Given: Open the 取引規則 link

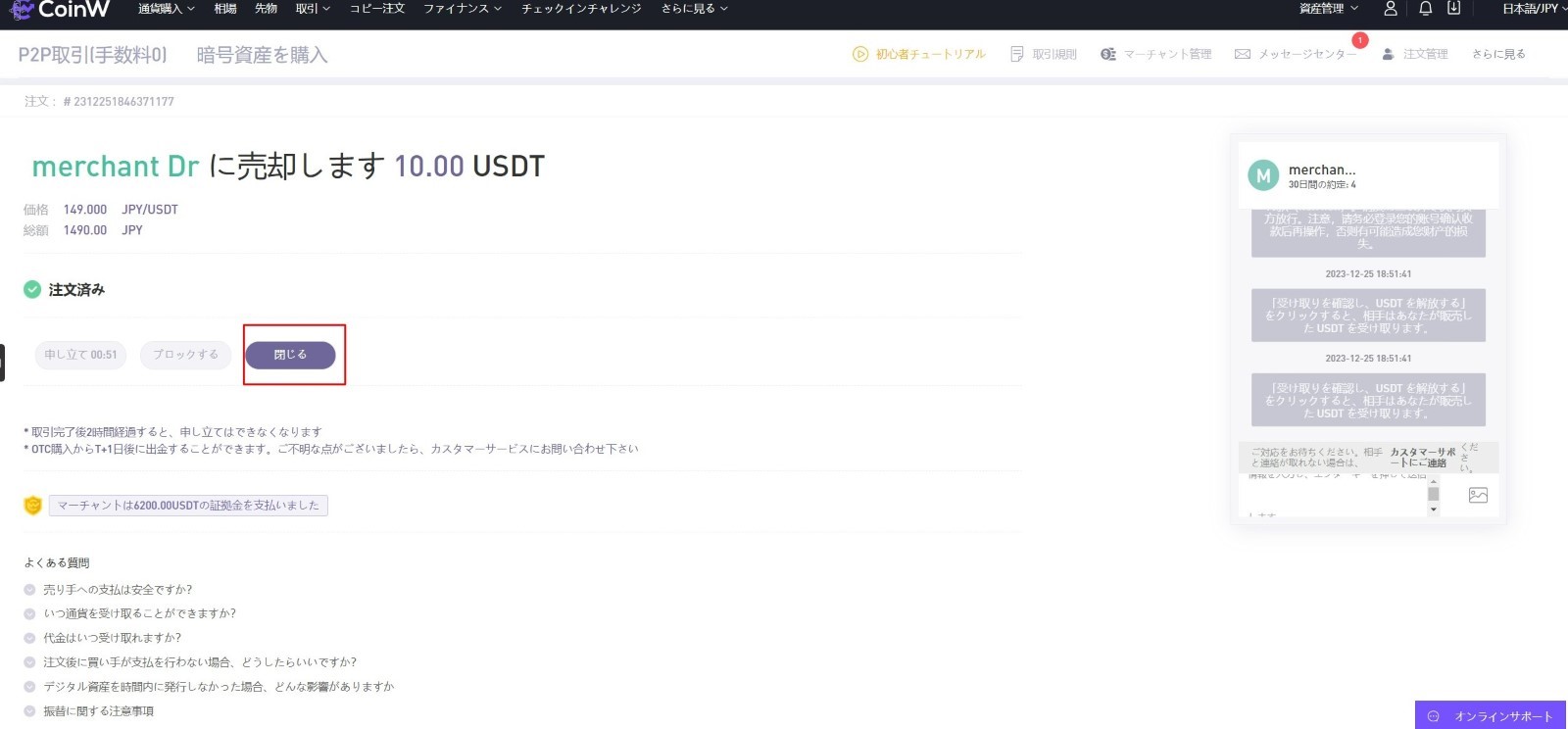Looking at the screenshot, I should pyautogui.click(x=1054, y=54).
